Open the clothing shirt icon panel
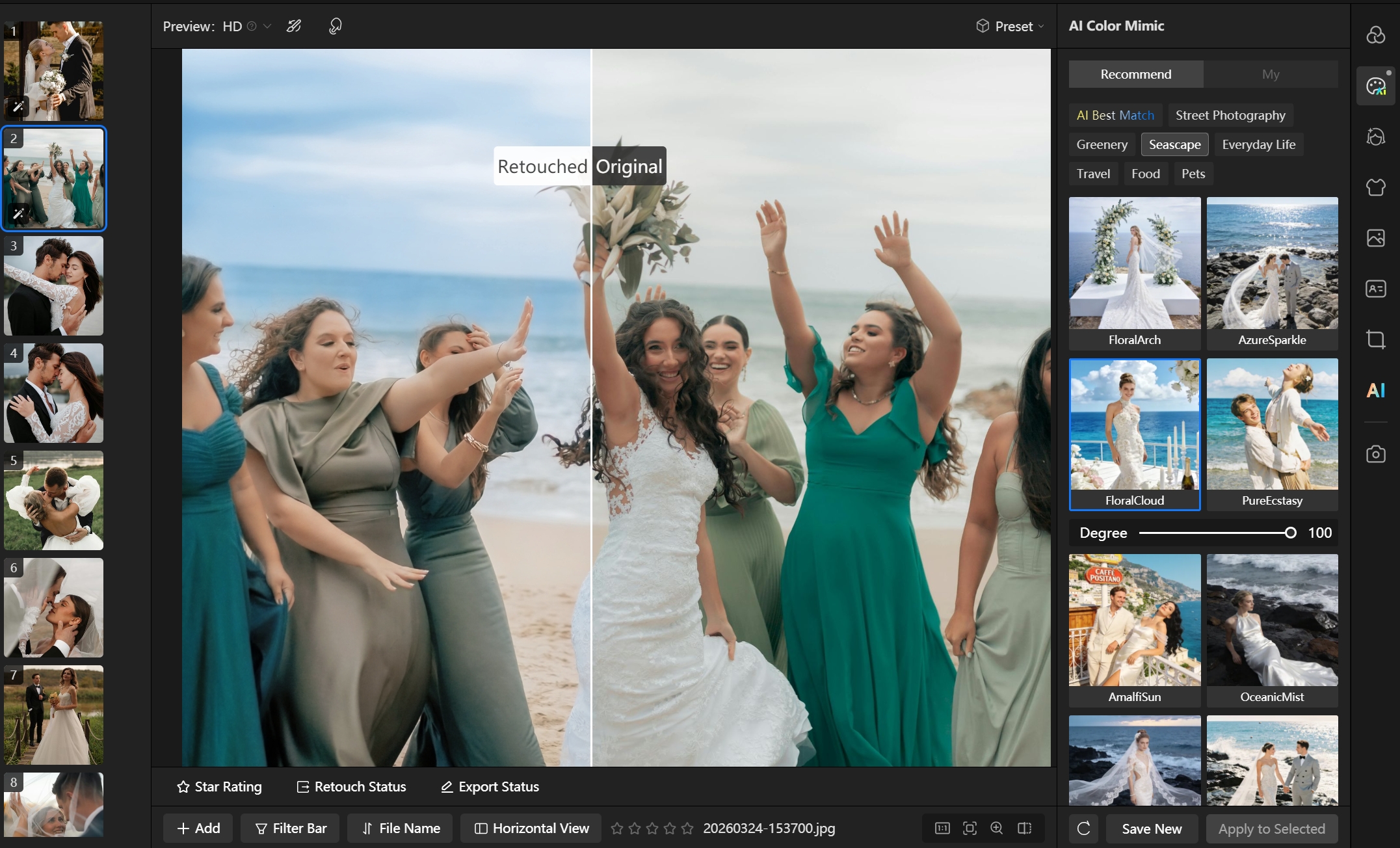Viewport: 1400px width, 848px height. (1375, 187)
